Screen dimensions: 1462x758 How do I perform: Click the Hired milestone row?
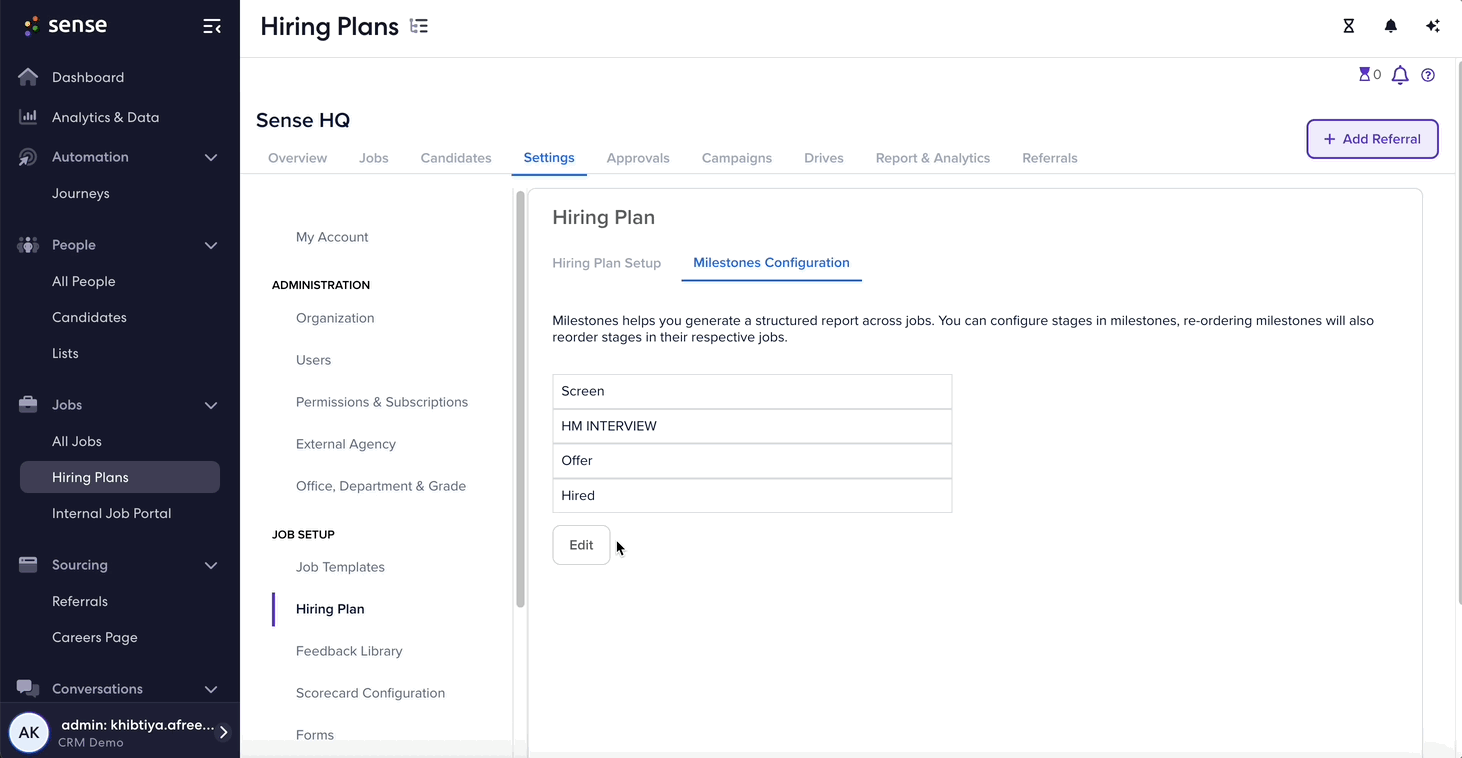752,496
